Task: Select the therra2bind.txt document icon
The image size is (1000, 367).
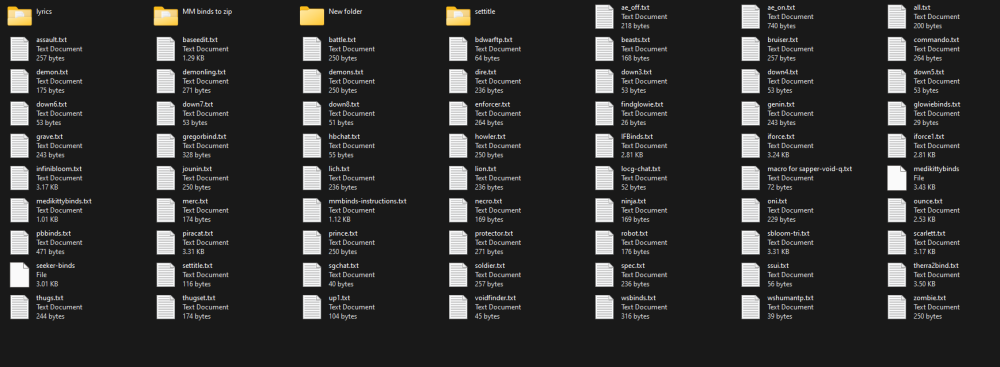Action: pos(896,274)
